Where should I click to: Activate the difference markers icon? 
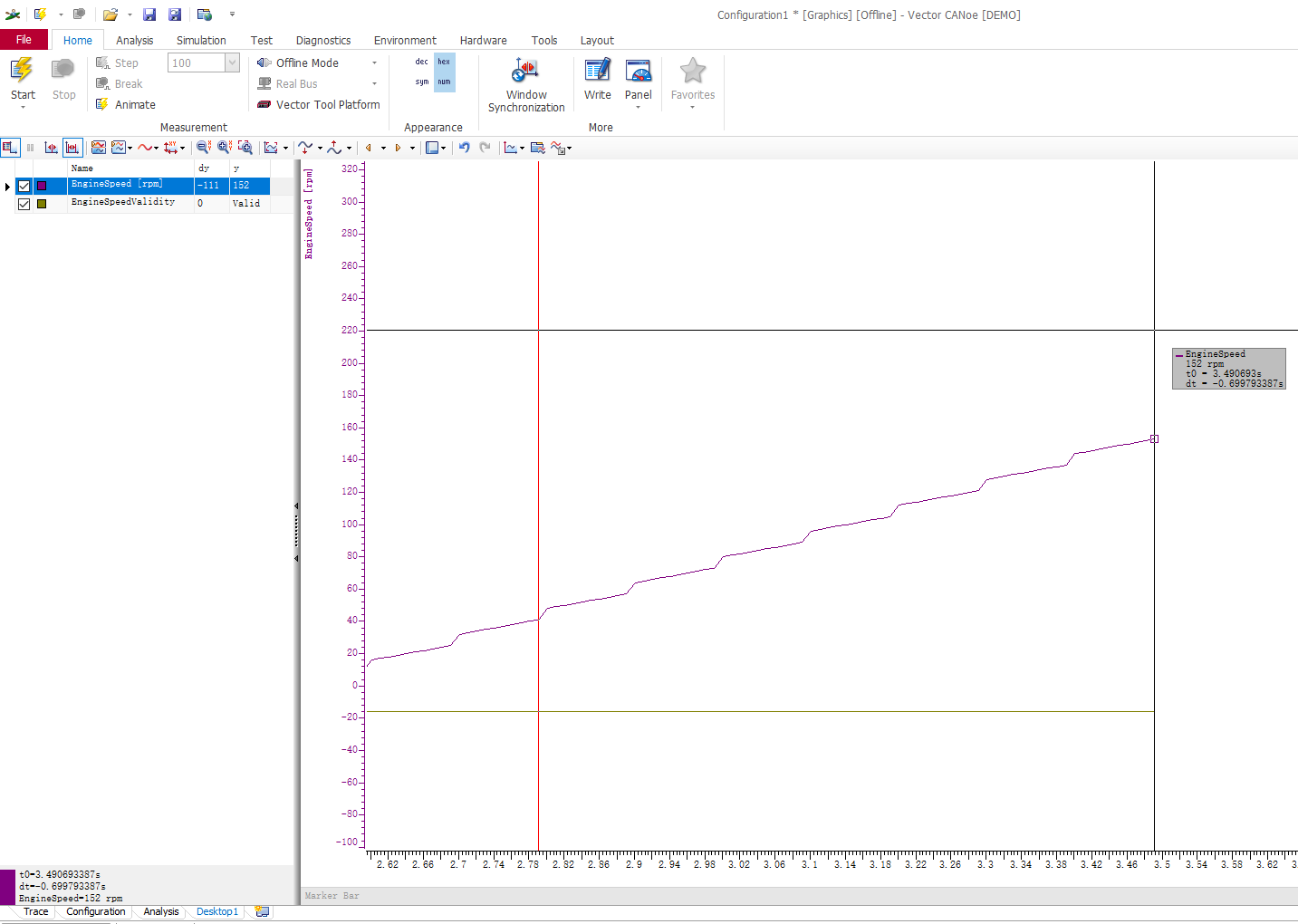(x=72, y=148)
